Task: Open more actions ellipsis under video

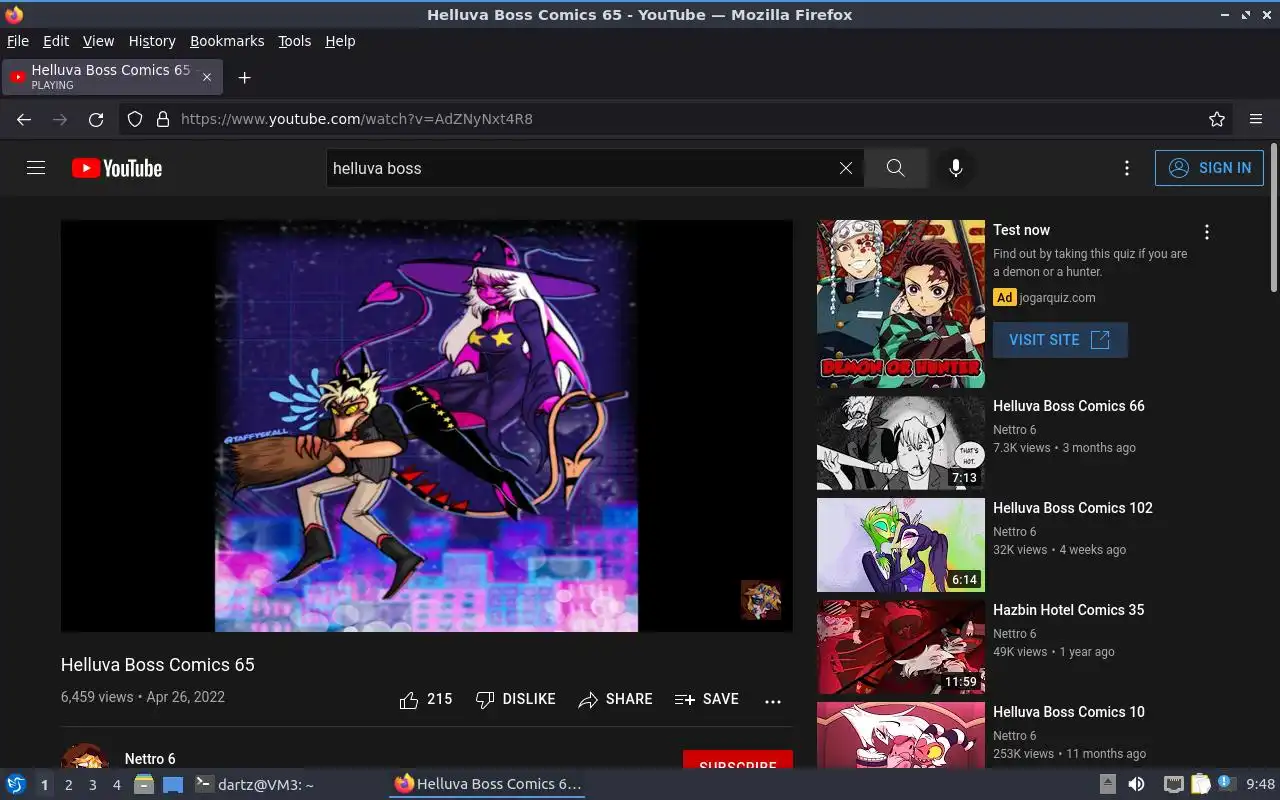Action: [x=773, y=701]
